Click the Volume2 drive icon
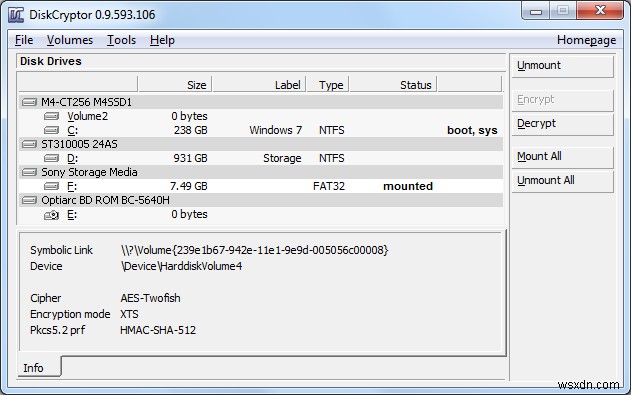Viewport: 631px width, 395px height. [x=51, y=116]
